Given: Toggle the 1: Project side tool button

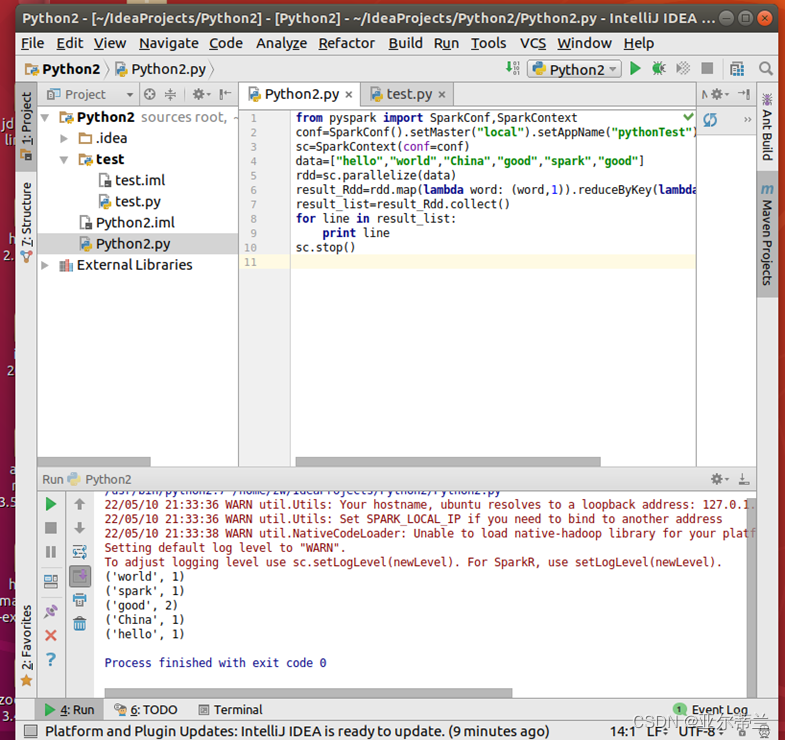Looking at the screenshot, I should (x=26, y=126).
